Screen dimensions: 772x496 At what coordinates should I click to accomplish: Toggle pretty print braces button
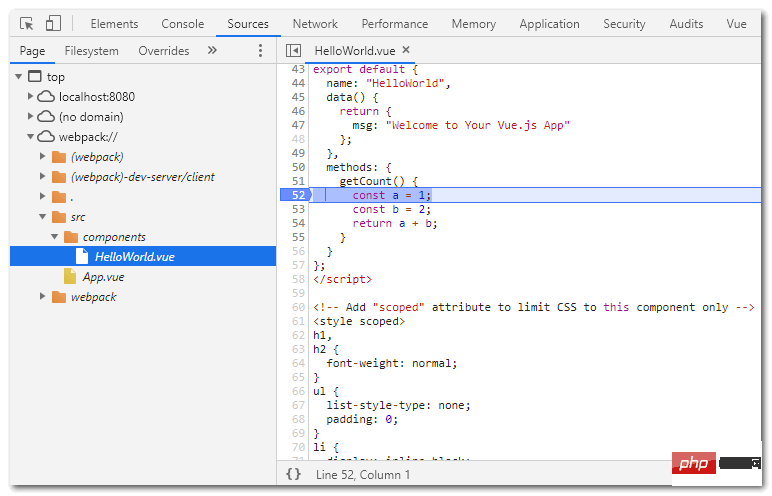(293, 474)
